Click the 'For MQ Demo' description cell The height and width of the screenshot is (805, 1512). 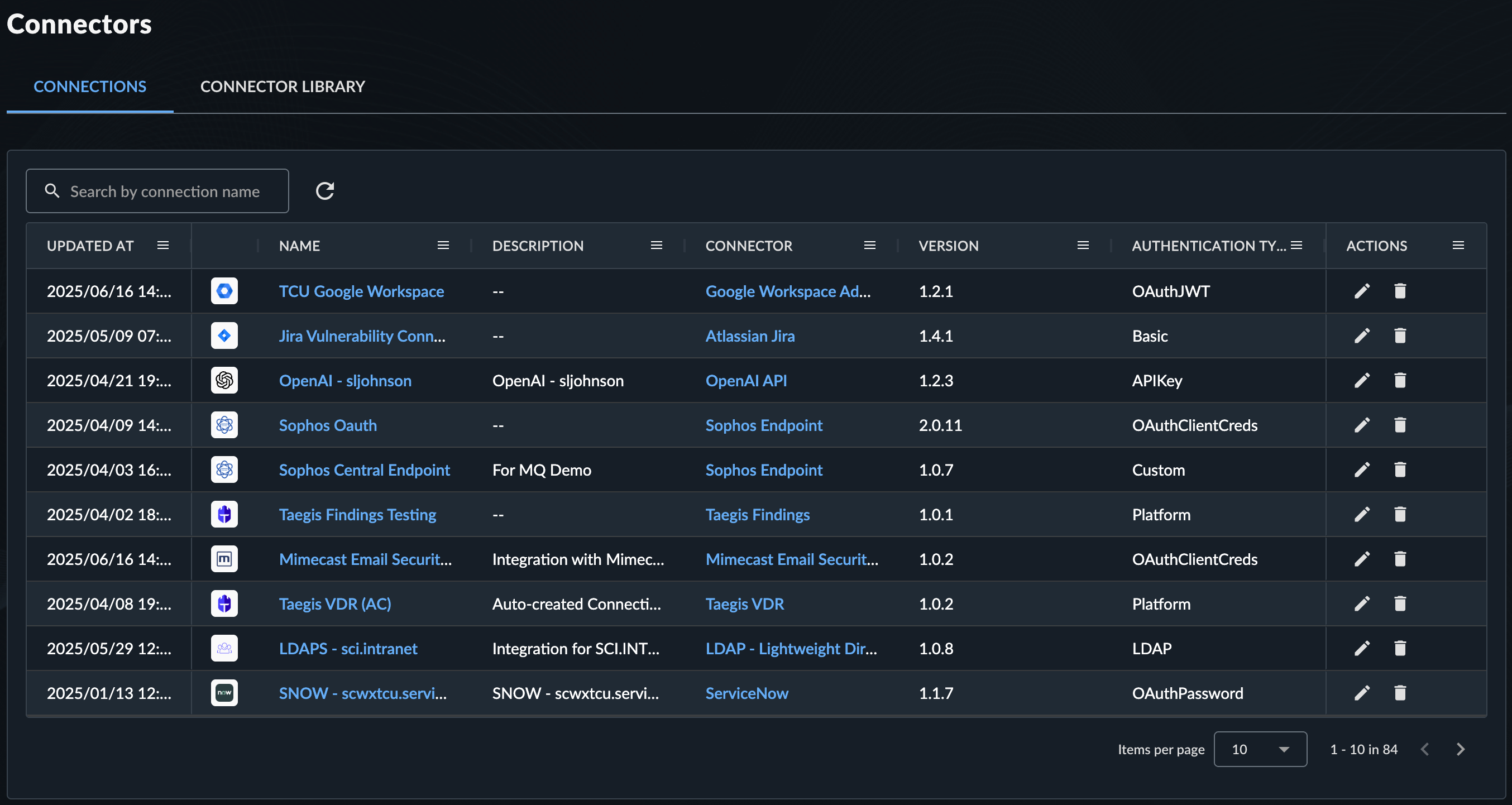(541, 469)
